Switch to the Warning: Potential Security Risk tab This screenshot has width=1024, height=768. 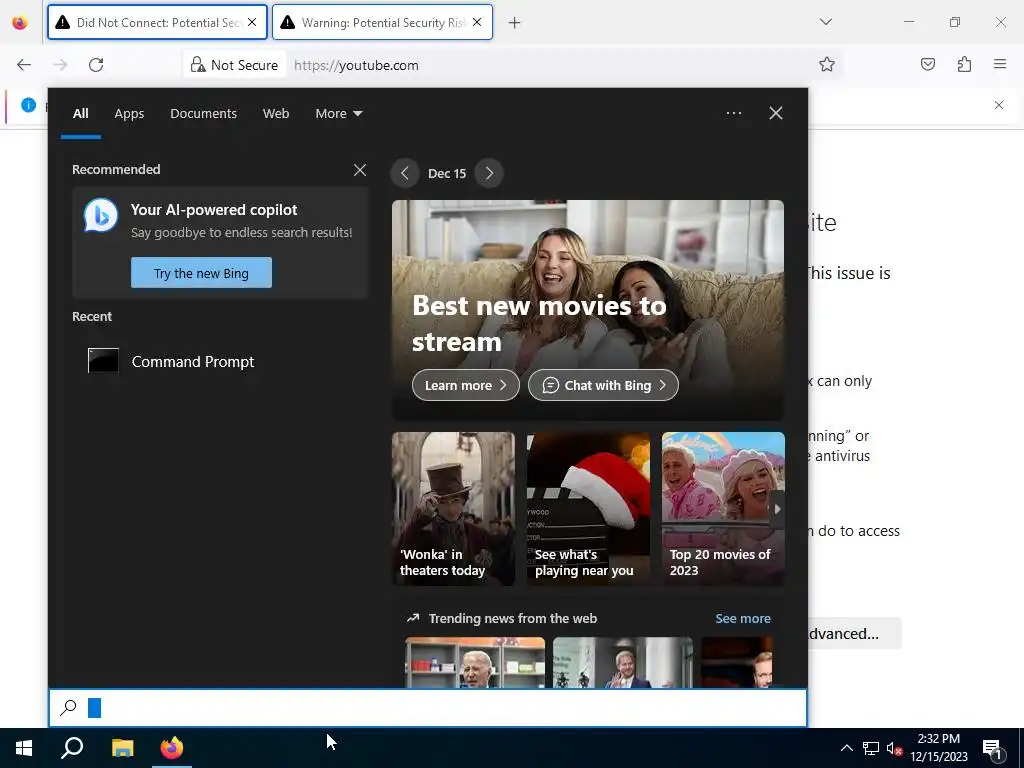[382, 22]
